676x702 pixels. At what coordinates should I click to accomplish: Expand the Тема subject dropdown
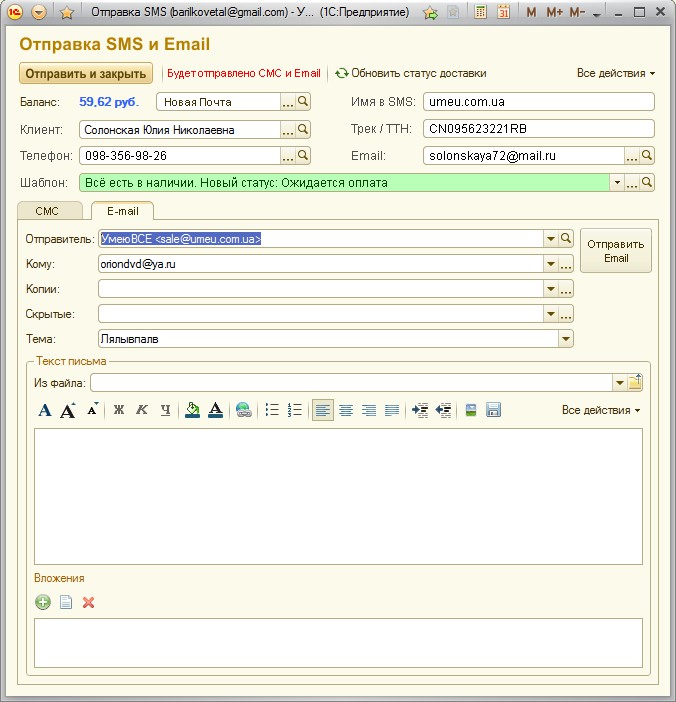566,339
